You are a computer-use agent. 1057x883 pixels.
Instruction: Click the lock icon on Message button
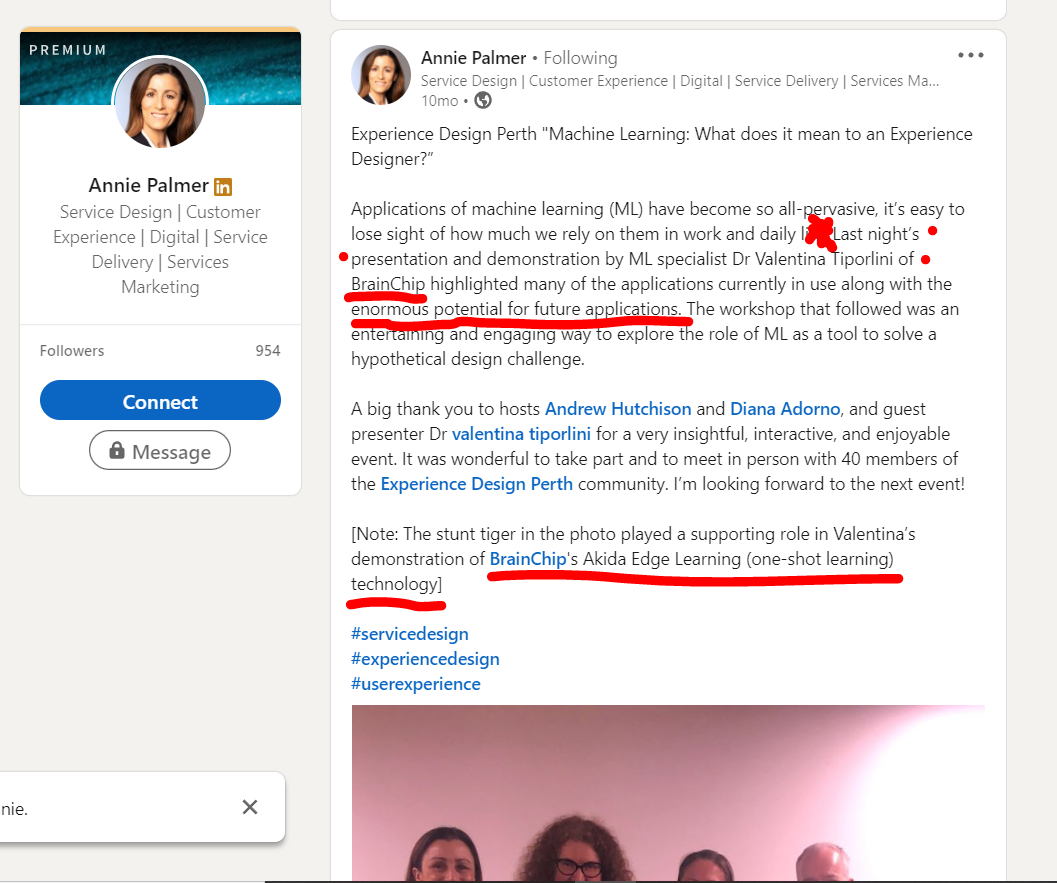click(117, 451)
